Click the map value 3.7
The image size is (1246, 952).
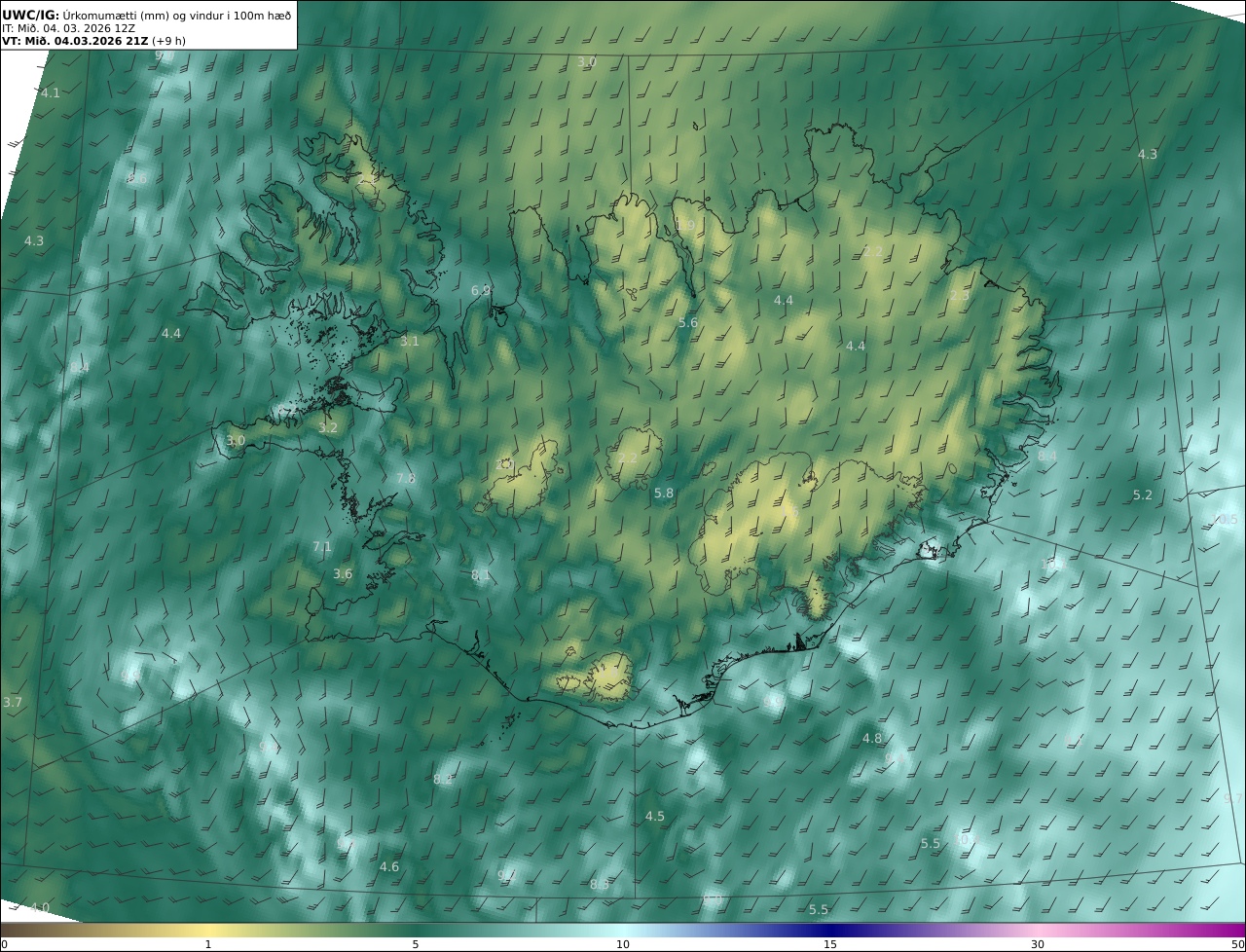(x=13, y=703)
